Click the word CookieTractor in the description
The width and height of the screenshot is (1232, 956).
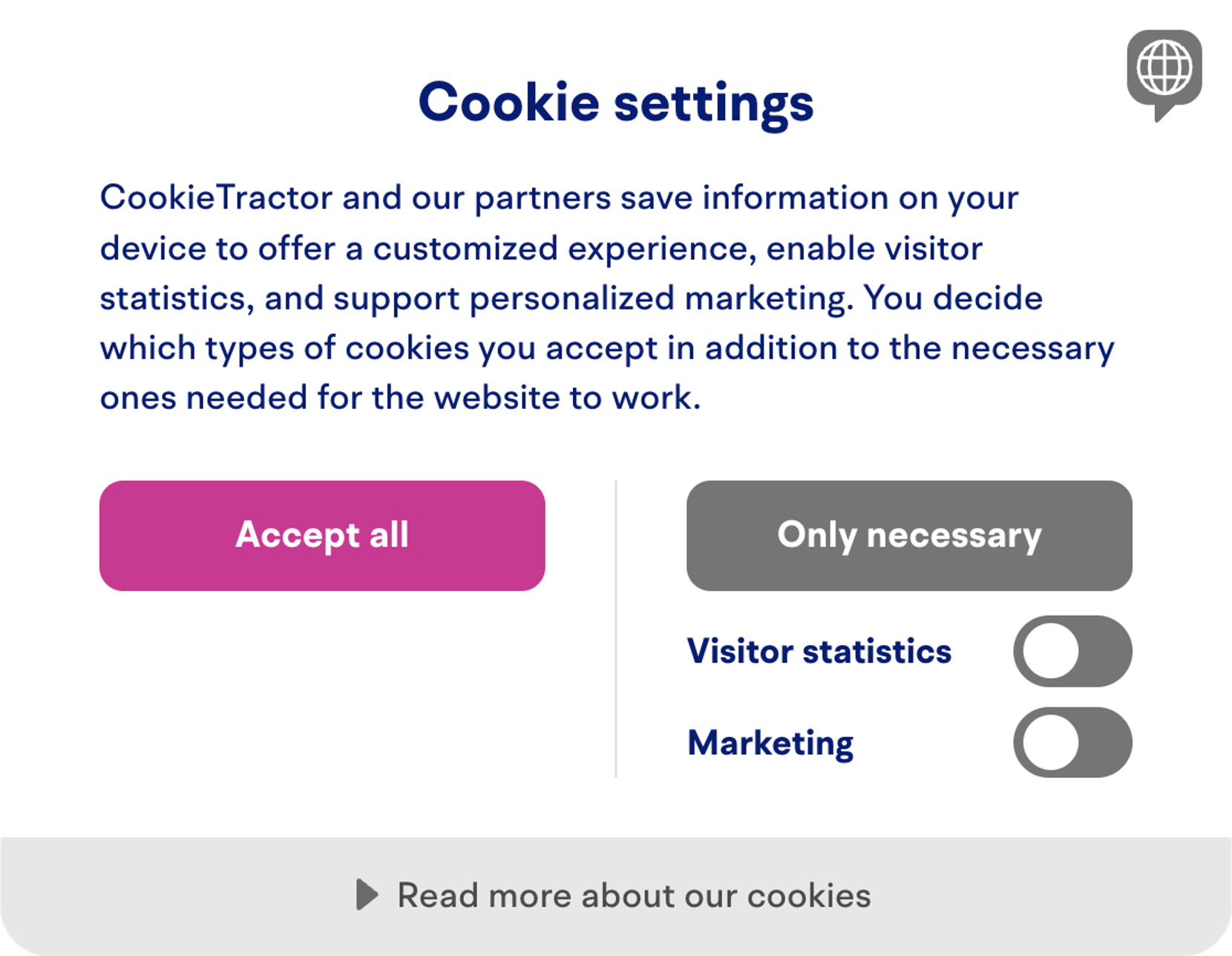pos(216,197)
